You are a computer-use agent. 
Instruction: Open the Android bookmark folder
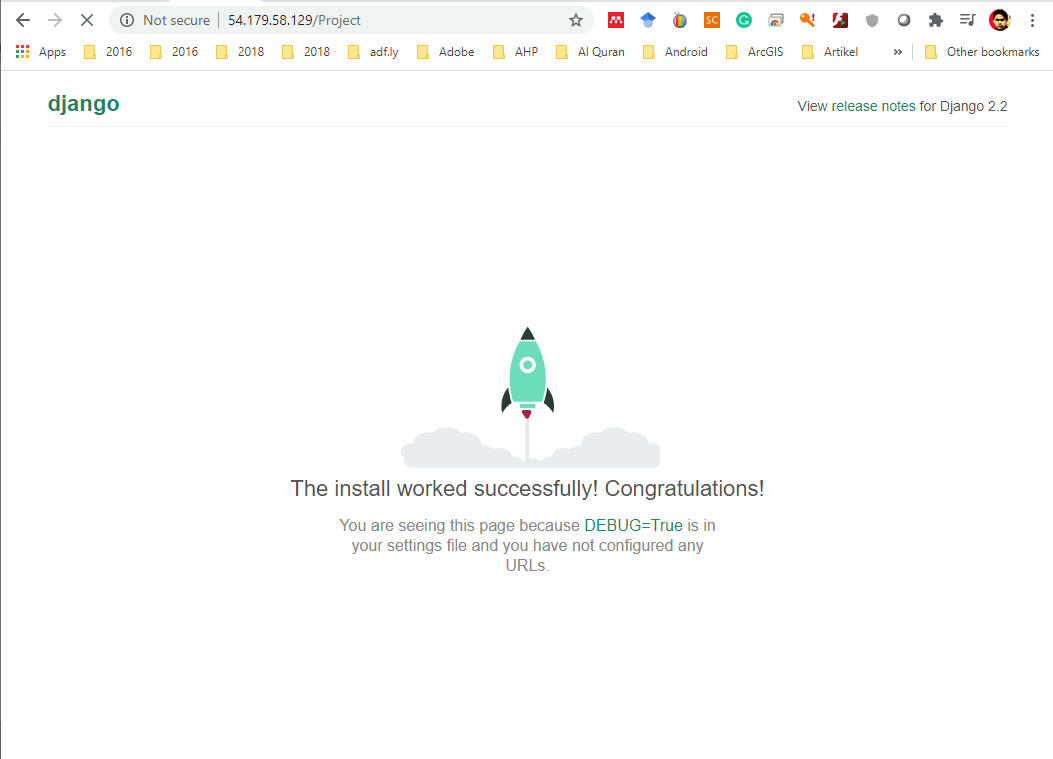point(675,52)
